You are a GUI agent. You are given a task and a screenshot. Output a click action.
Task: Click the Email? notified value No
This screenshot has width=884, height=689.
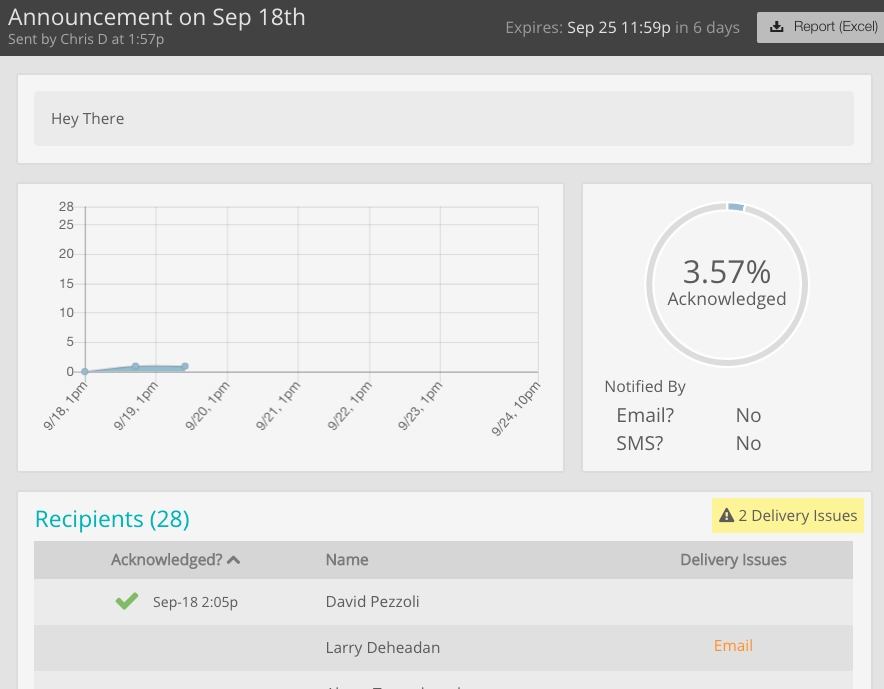748,416
